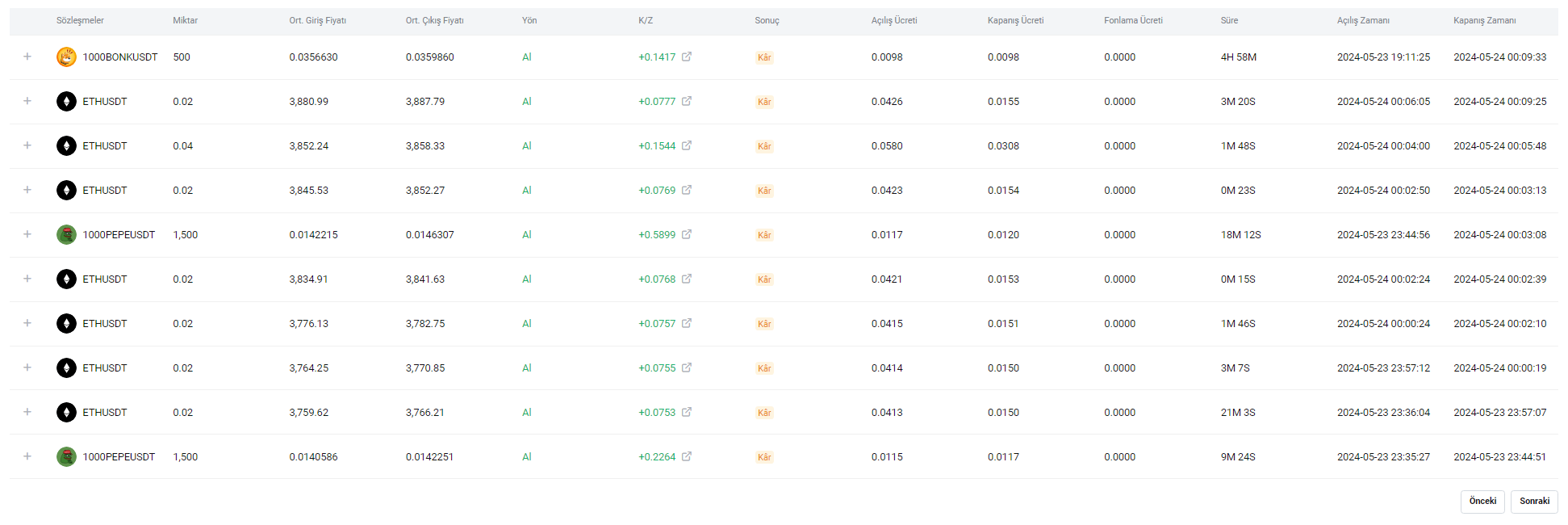Screen dimensions: 1568x525
Task: Click opening time 2024-05-23 23:35:27
Action: click(1383, 457)
